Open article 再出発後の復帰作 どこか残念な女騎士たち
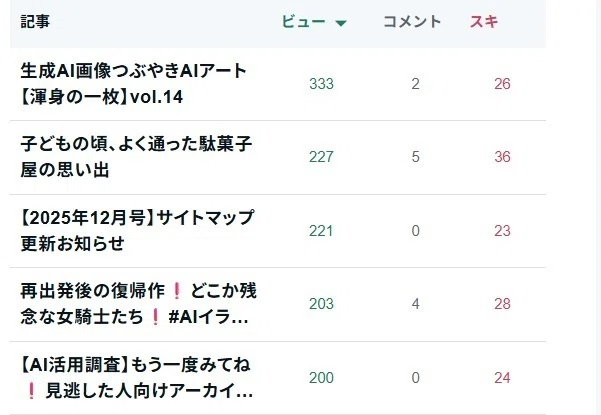The width and height of the screenshot is (601, 415). 138,304
